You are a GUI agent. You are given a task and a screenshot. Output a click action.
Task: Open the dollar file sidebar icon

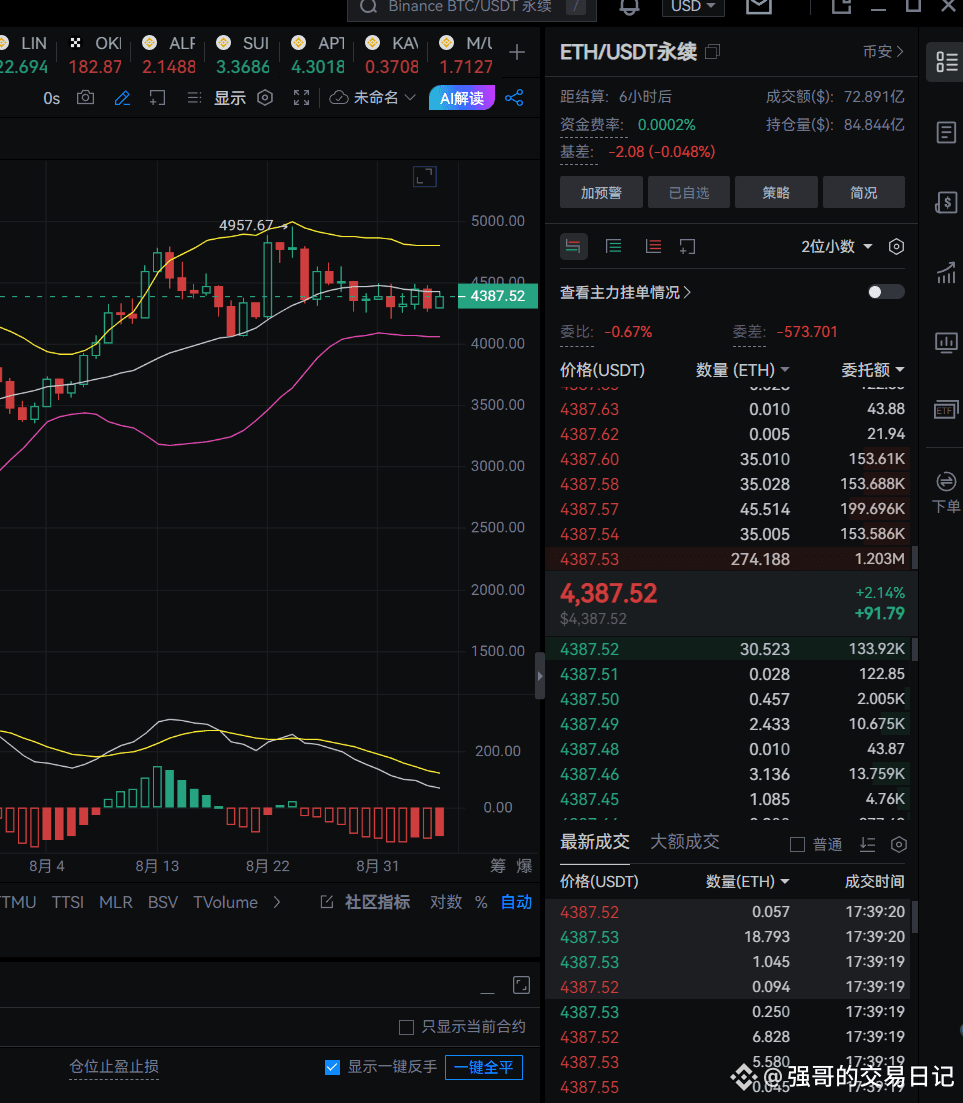pos(946,203)
